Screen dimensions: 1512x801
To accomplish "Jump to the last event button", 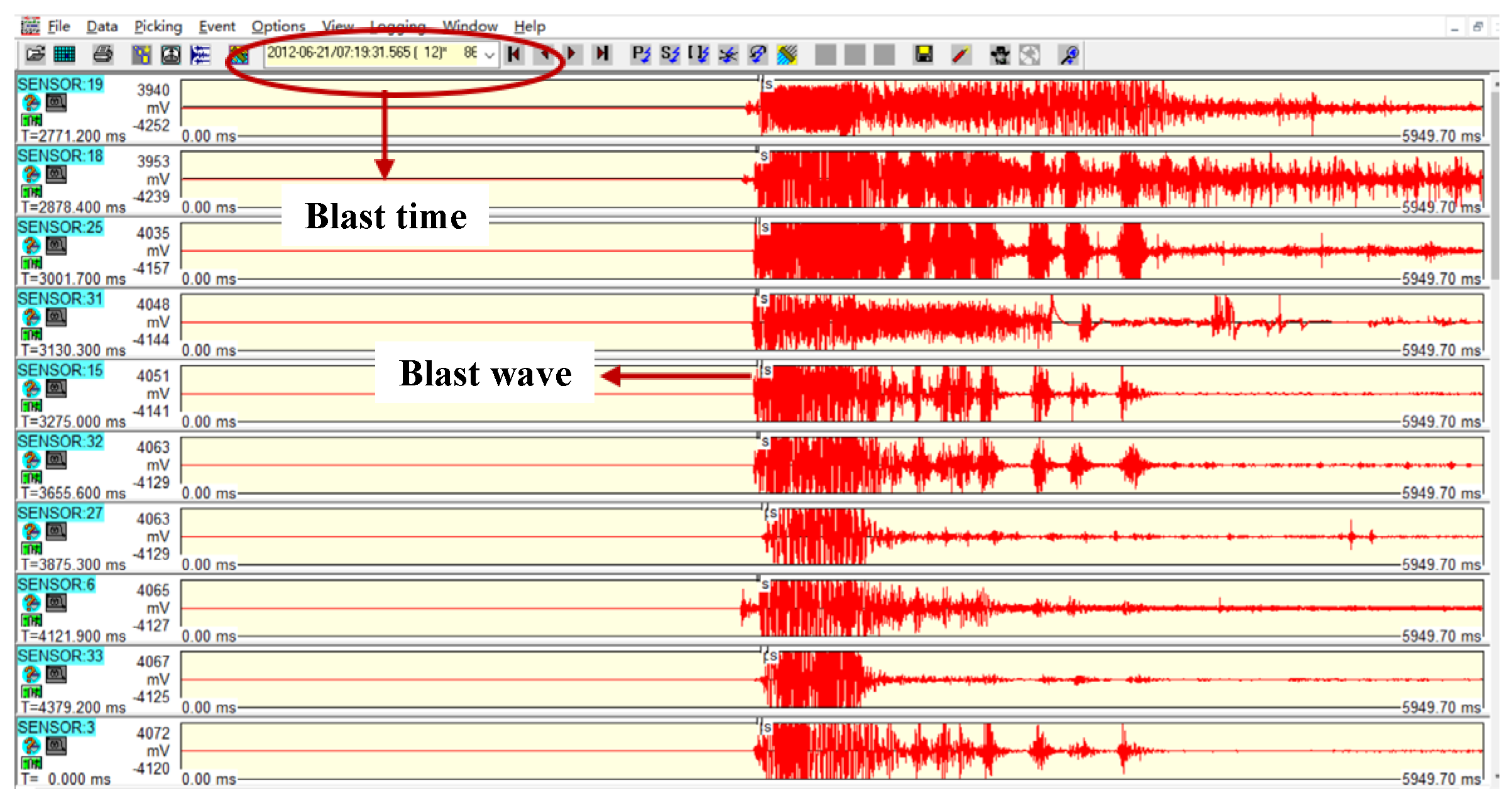I will (602, 55).
